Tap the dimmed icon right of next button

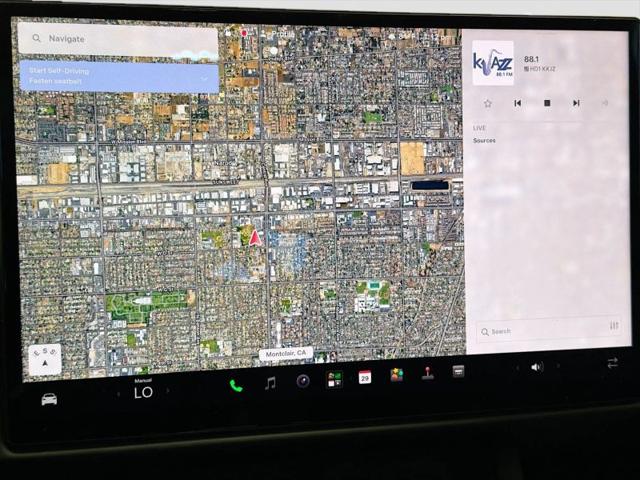[x=605, y=103]
